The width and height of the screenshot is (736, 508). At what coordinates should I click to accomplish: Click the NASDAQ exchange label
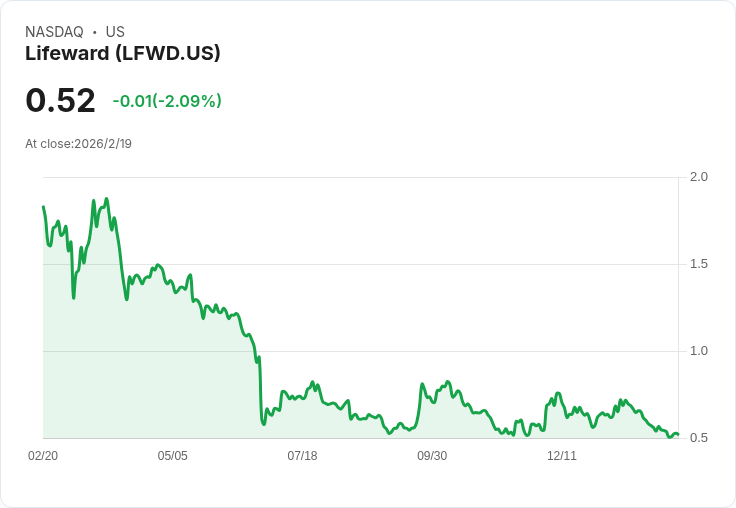(x=54, y=32)
